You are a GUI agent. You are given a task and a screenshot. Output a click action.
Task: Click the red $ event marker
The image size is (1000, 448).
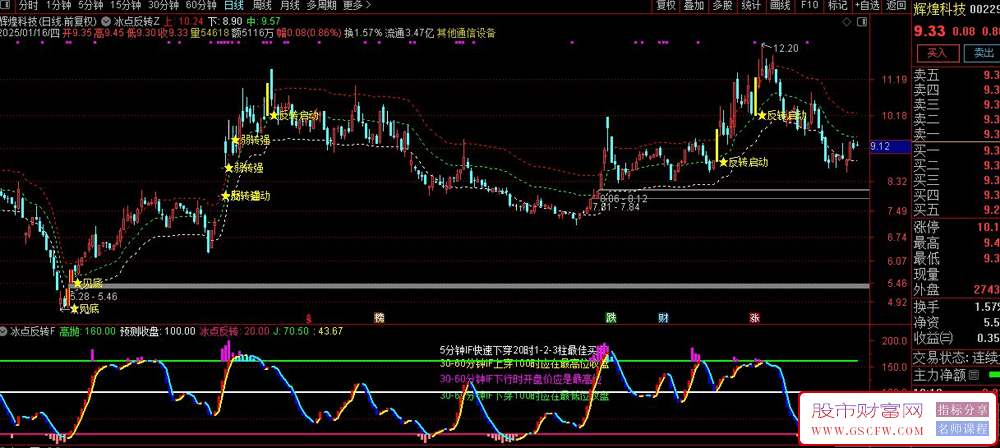click(x=309, y=317)
